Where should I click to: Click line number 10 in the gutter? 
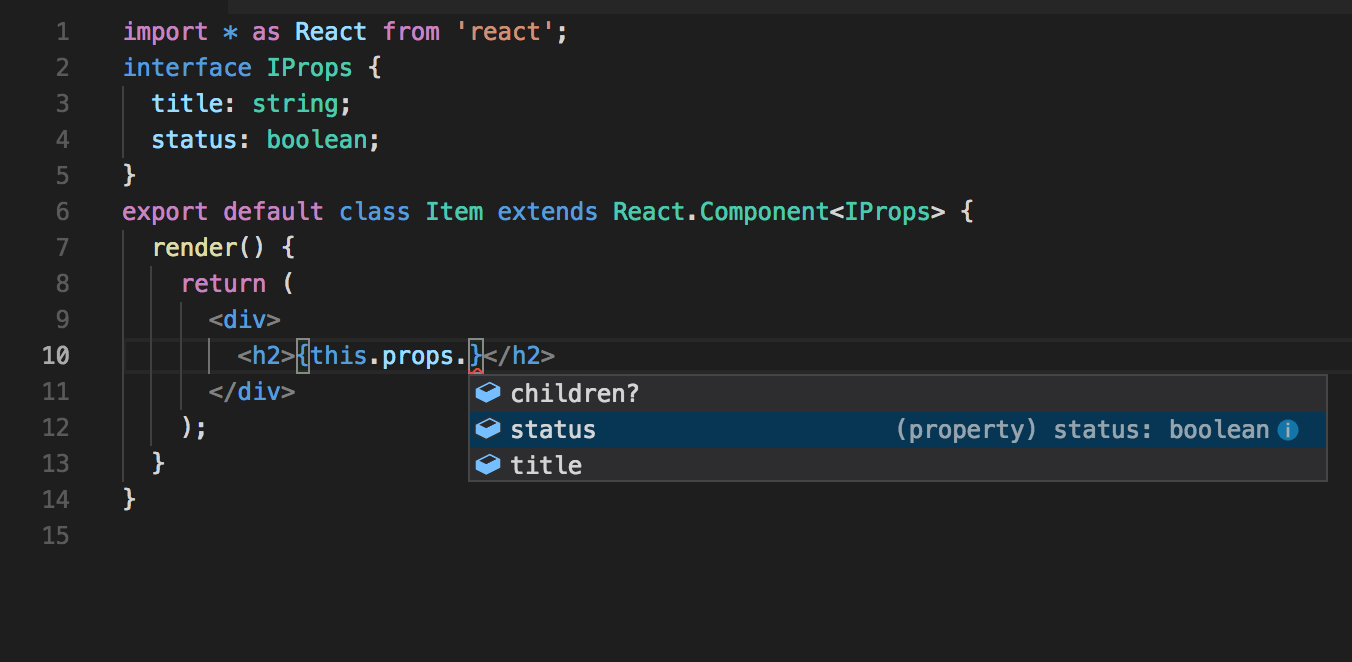click(x=56, y=355)
